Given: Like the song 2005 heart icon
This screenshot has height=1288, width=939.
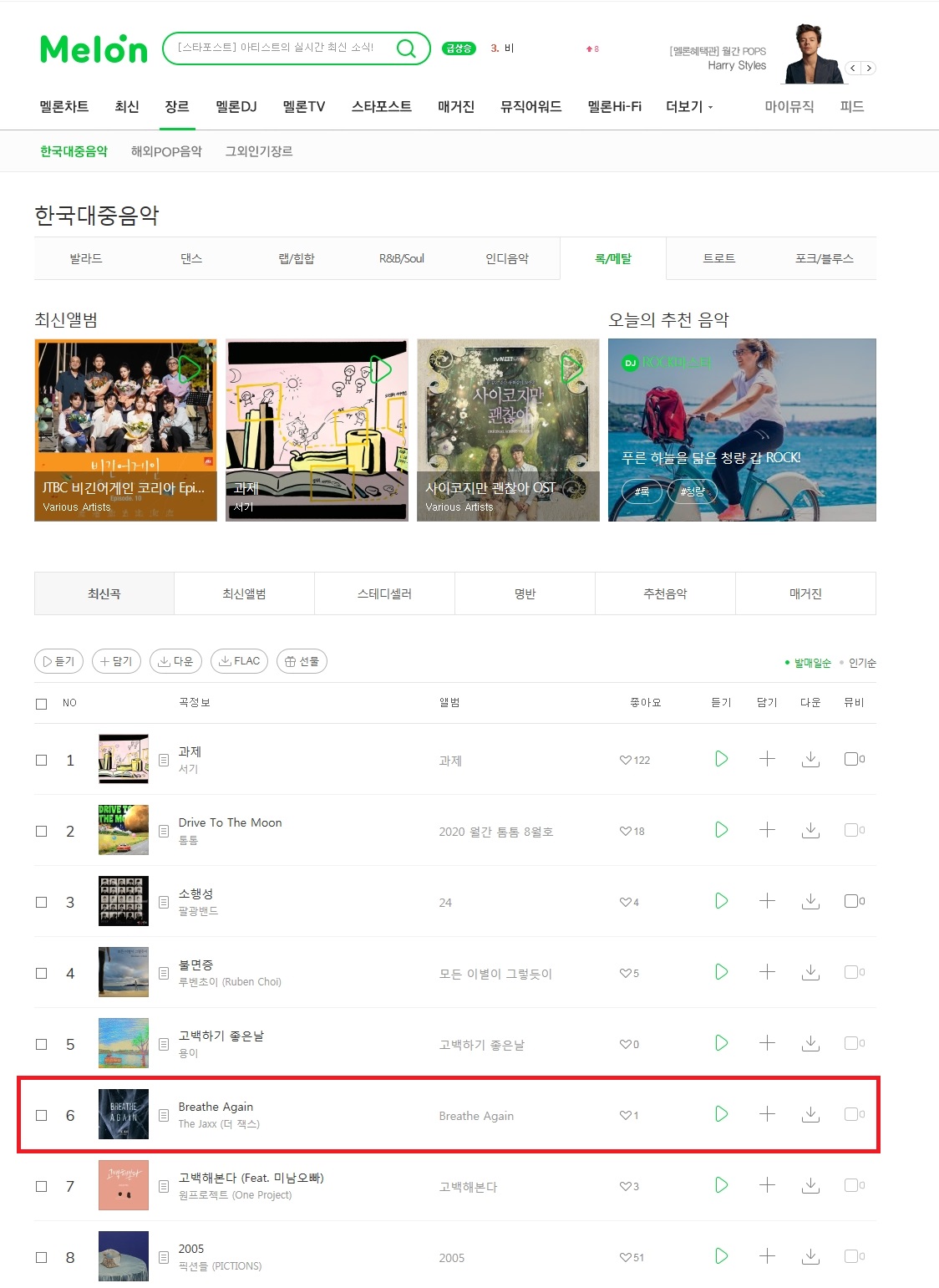Looking at the screenshot, I should pyautogui.click(x=626, y=1257).
